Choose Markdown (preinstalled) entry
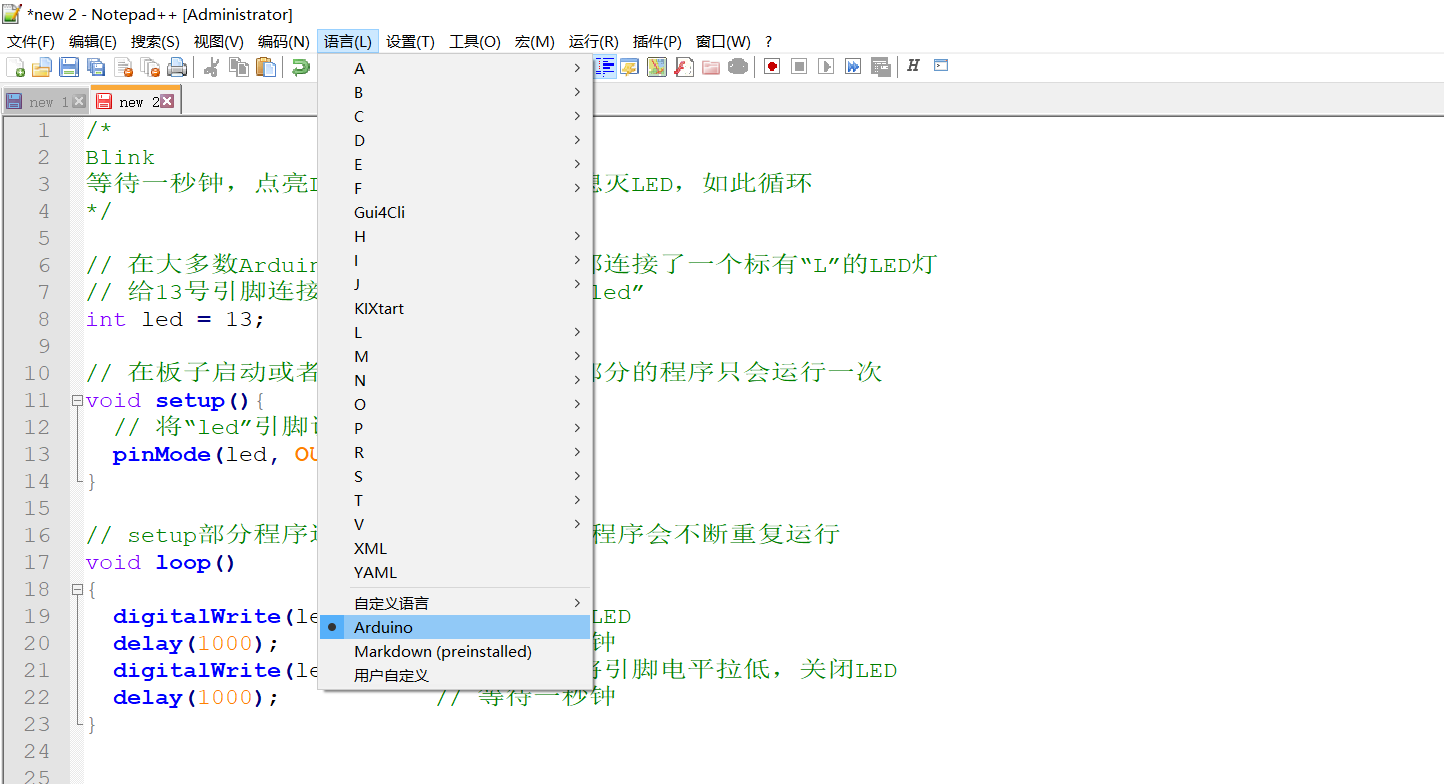This screenshot has width=1444, height=784. 455,651
